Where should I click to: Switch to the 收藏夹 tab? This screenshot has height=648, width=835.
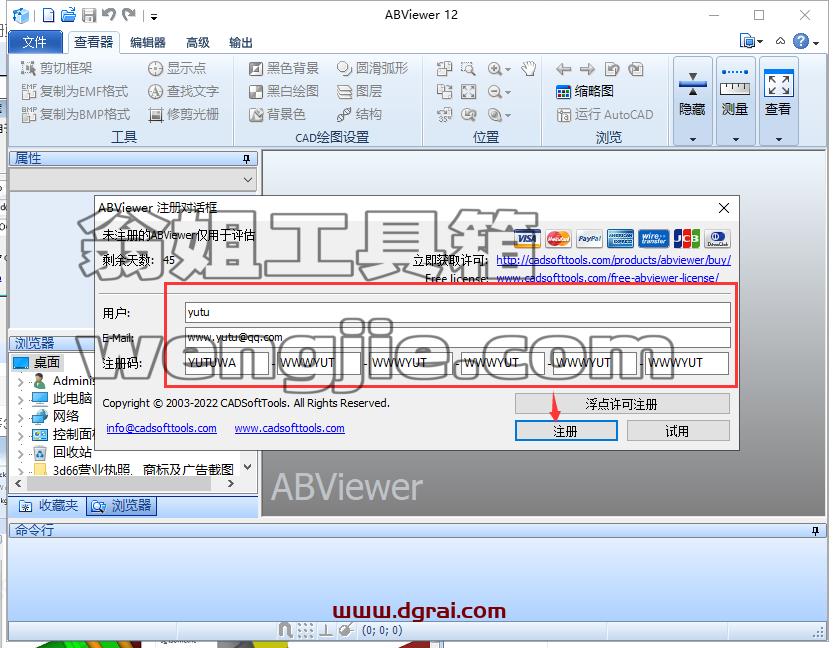(48, 505)
